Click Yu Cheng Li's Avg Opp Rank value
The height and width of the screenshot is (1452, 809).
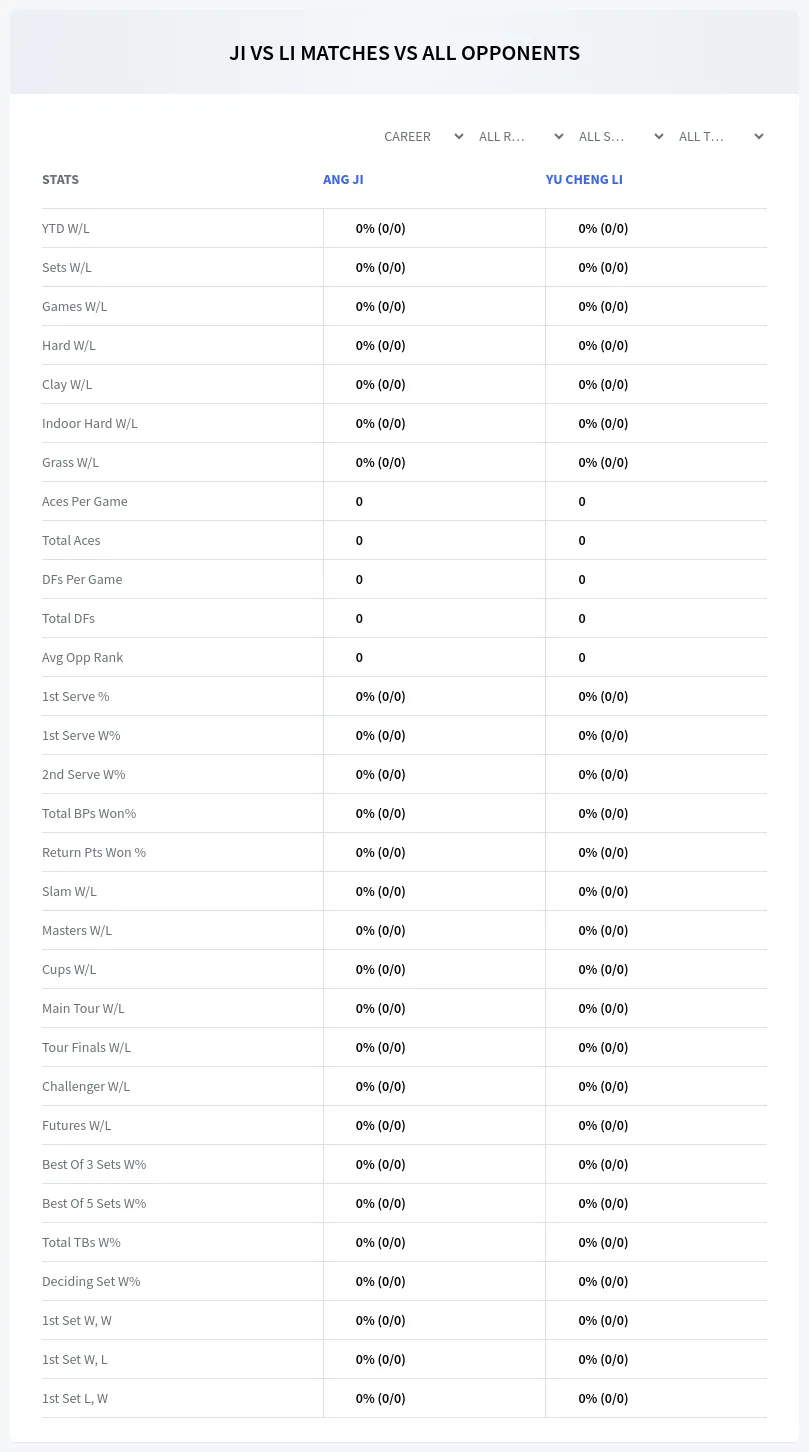[x=582, y=657]
